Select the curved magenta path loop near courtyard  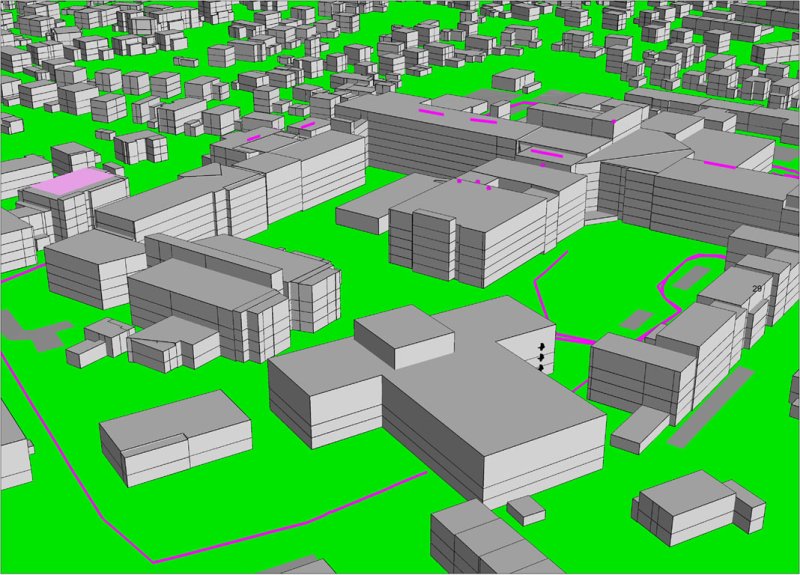point(690,272)
